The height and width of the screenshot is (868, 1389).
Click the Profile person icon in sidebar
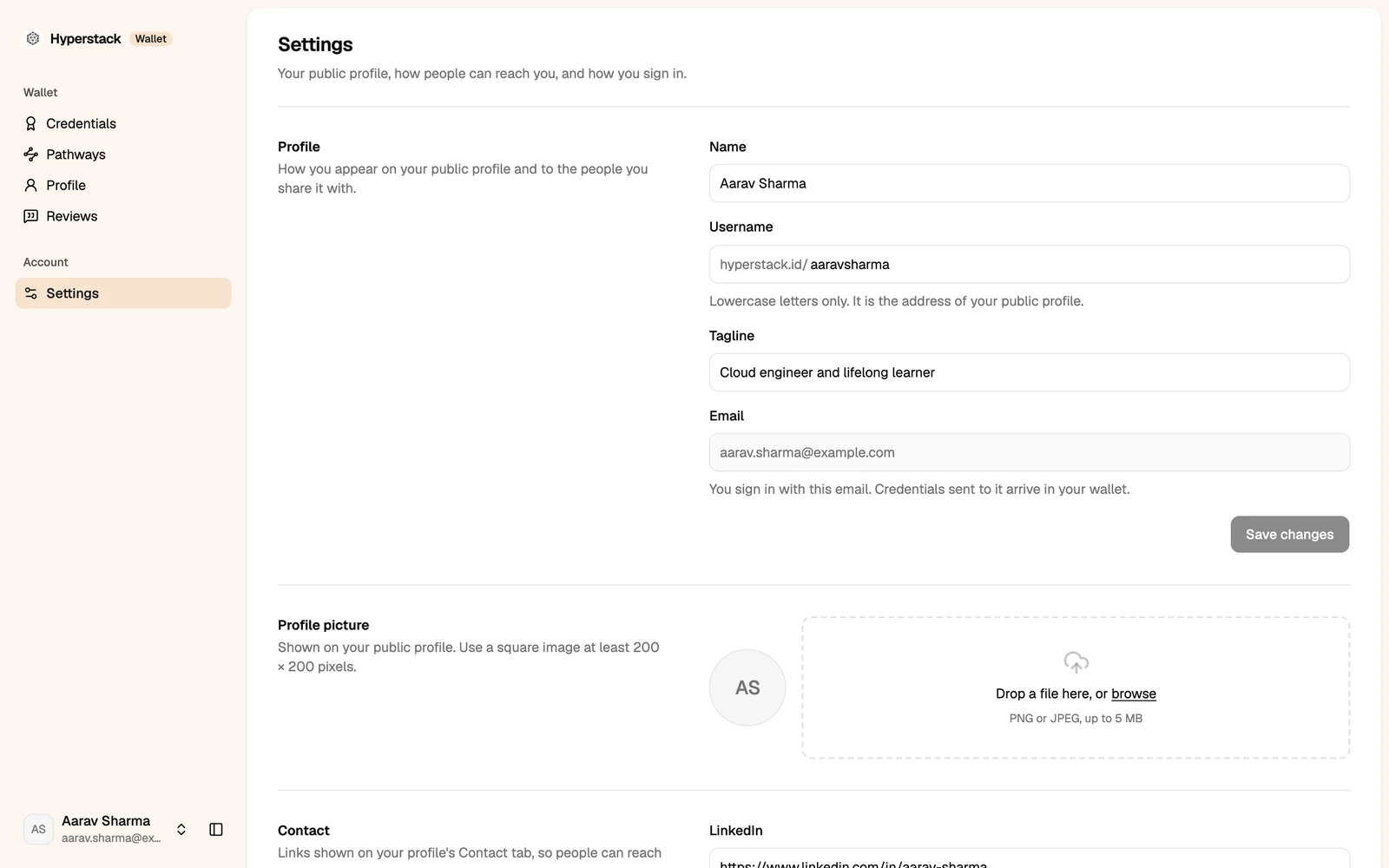click(31, 185)
